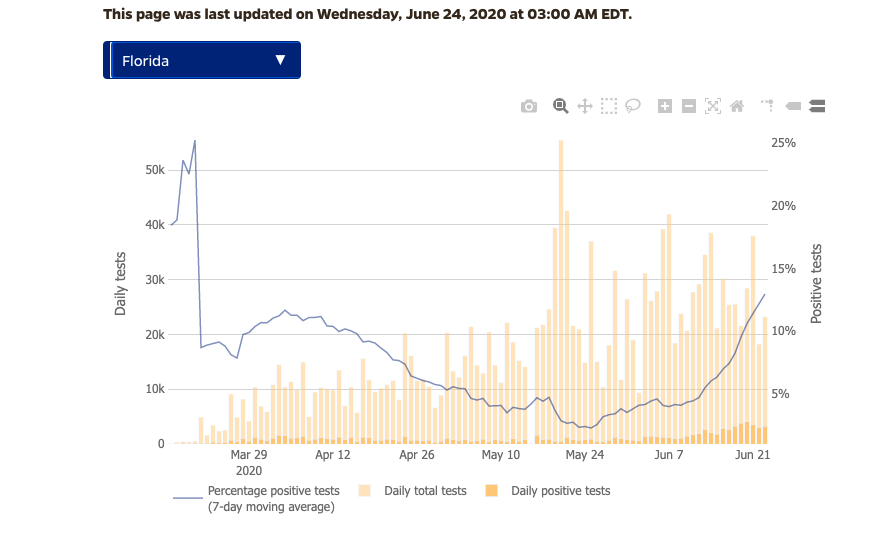
Task: Choose the Lasso Select tool
Action: [x=633, y=106]
